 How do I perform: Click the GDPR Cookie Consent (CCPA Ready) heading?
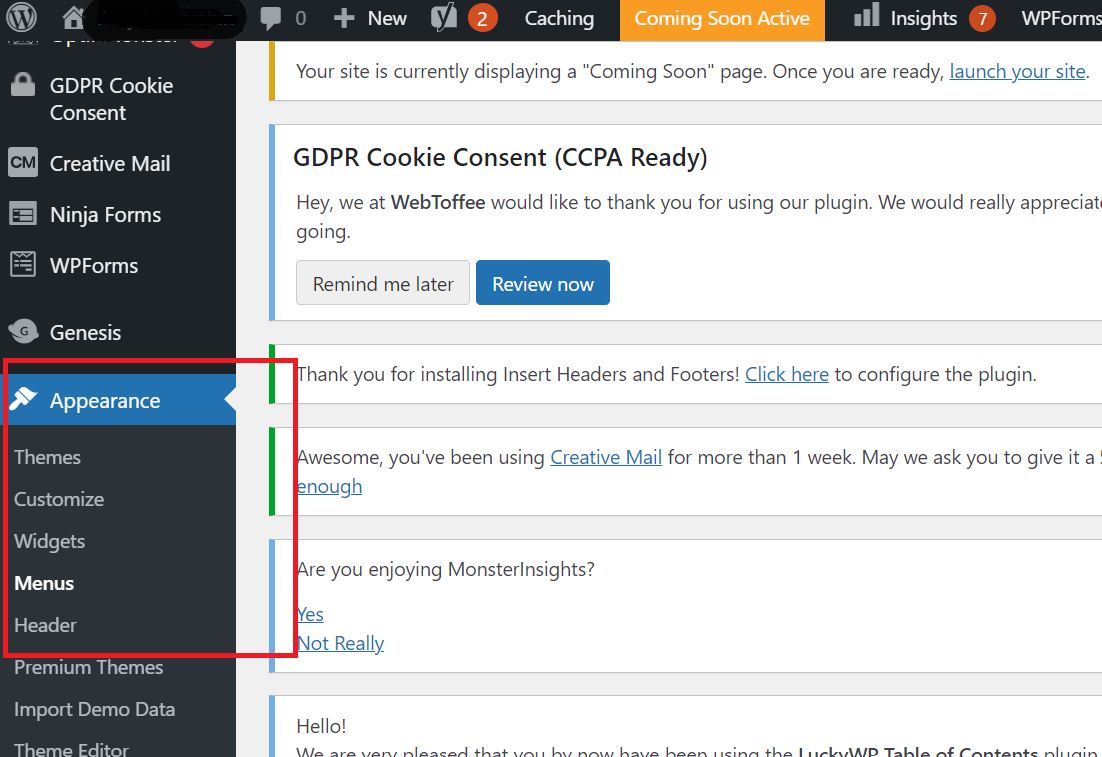tap(500, 157)
